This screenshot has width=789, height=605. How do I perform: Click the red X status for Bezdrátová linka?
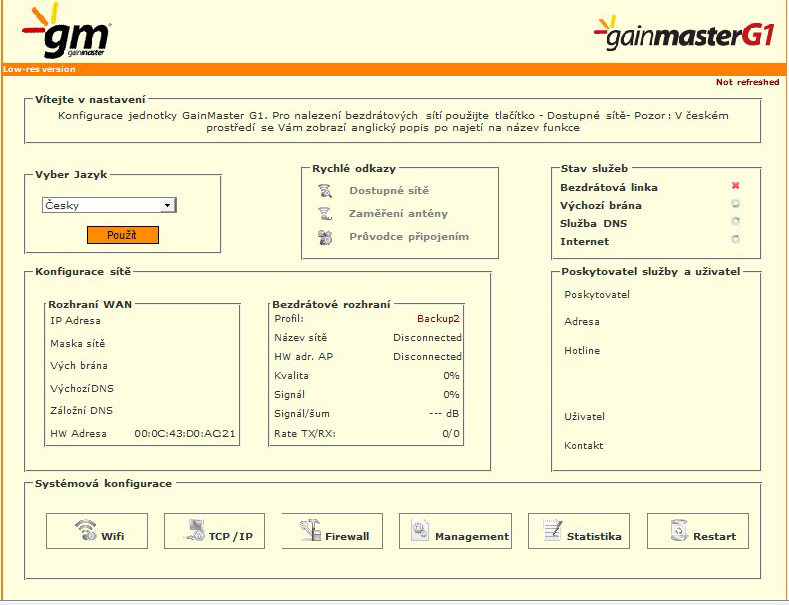point(735,187)
